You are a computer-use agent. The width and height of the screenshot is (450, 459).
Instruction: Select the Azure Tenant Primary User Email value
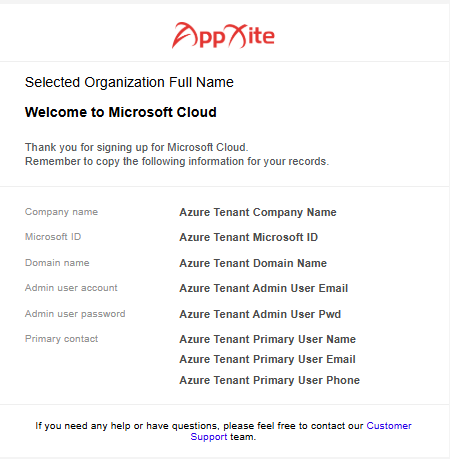(267, 359)
